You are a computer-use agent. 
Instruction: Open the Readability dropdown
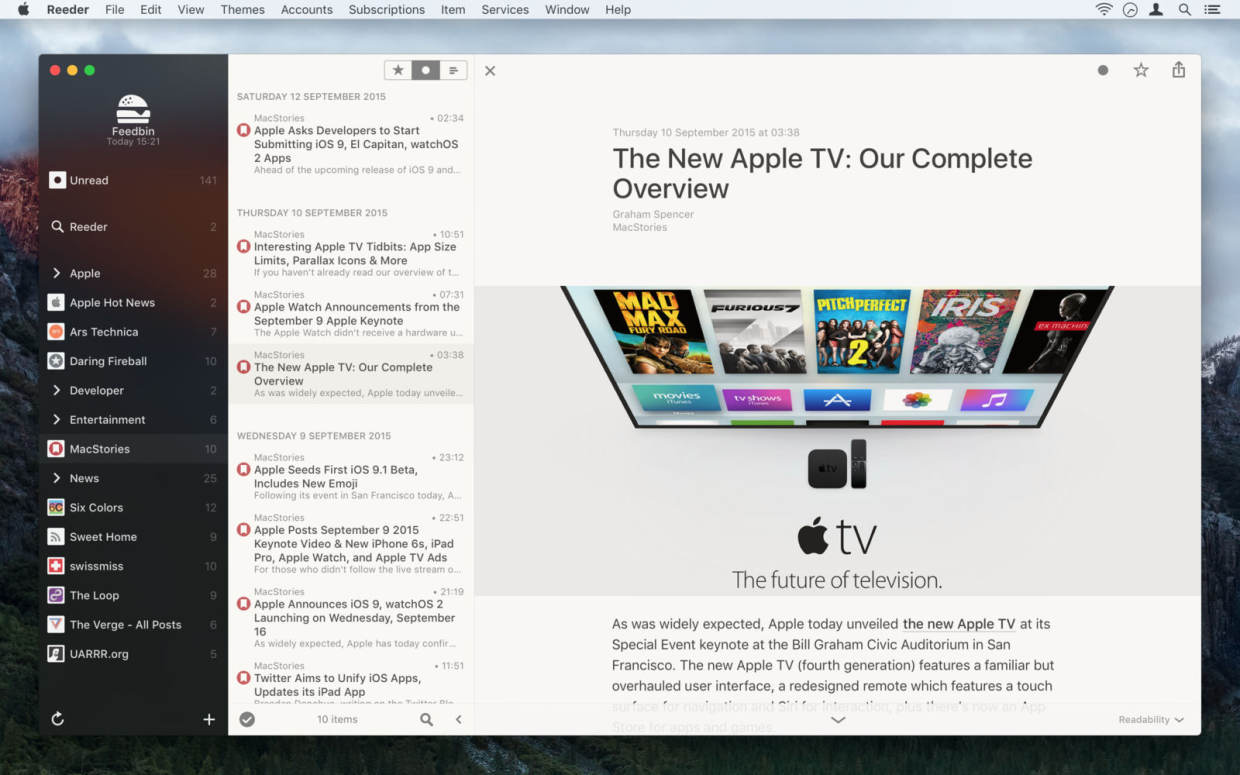1150,720
